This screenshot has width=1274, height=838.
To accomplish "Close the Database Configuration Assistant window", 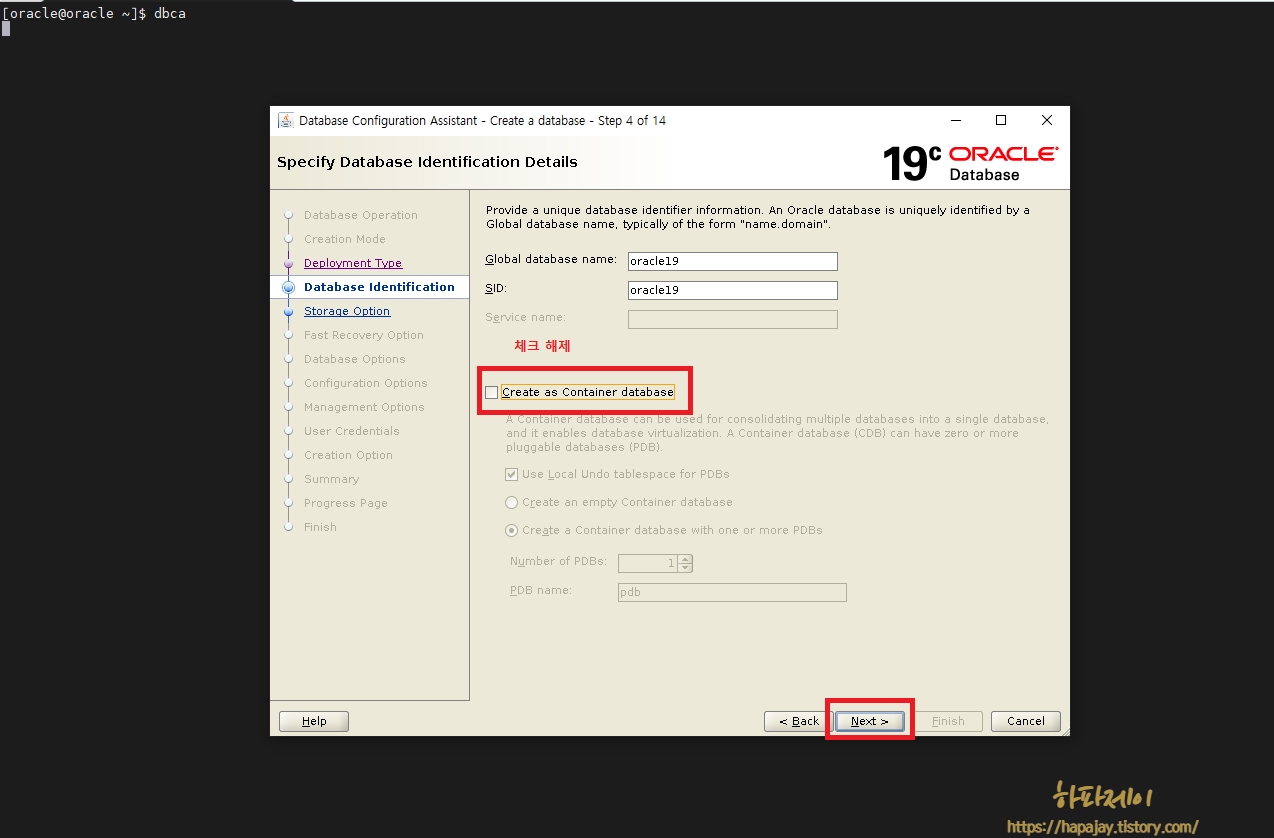I will (1047, 120).
